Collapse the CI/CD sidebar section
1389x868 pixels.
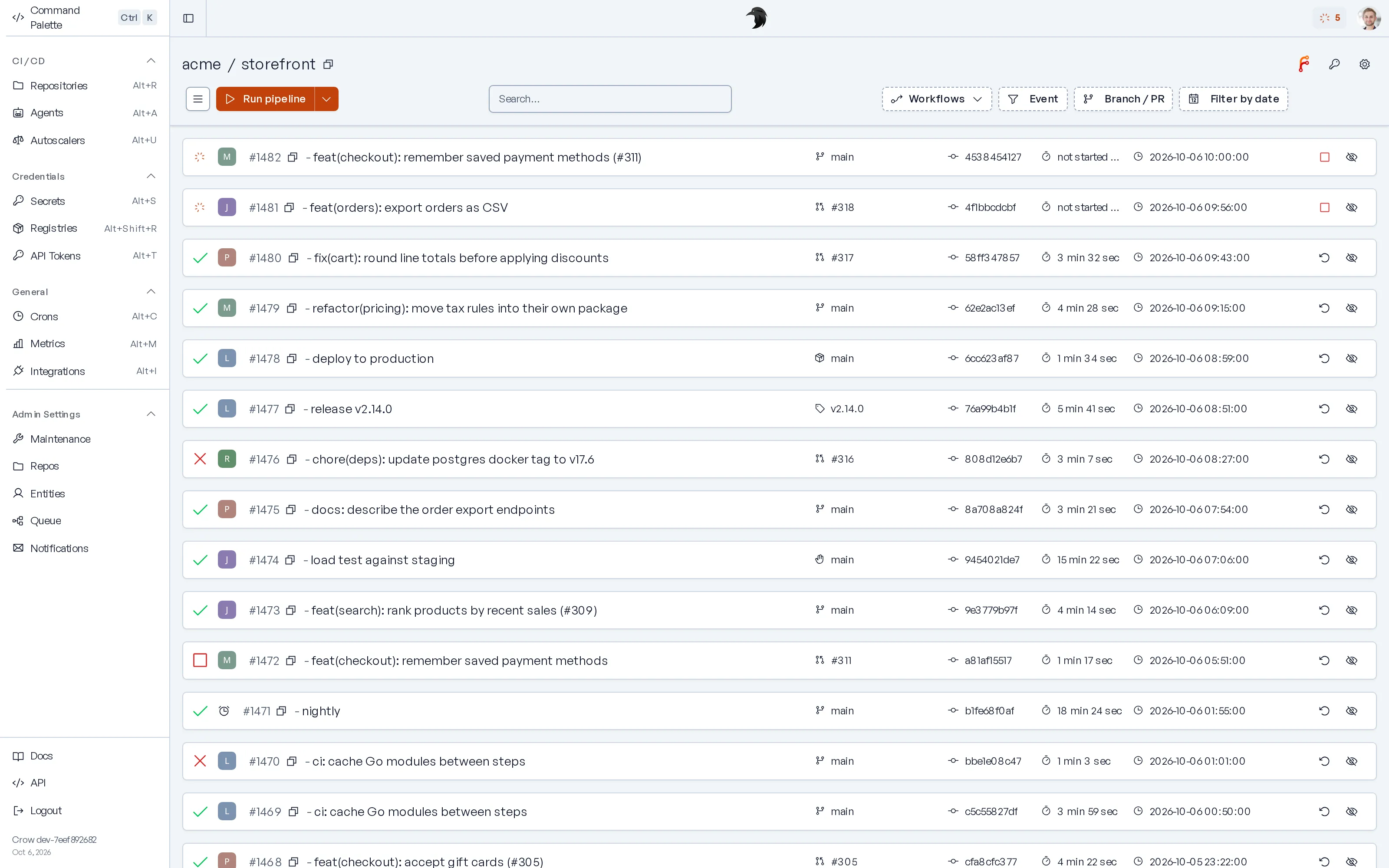click(x=151, y=61)
